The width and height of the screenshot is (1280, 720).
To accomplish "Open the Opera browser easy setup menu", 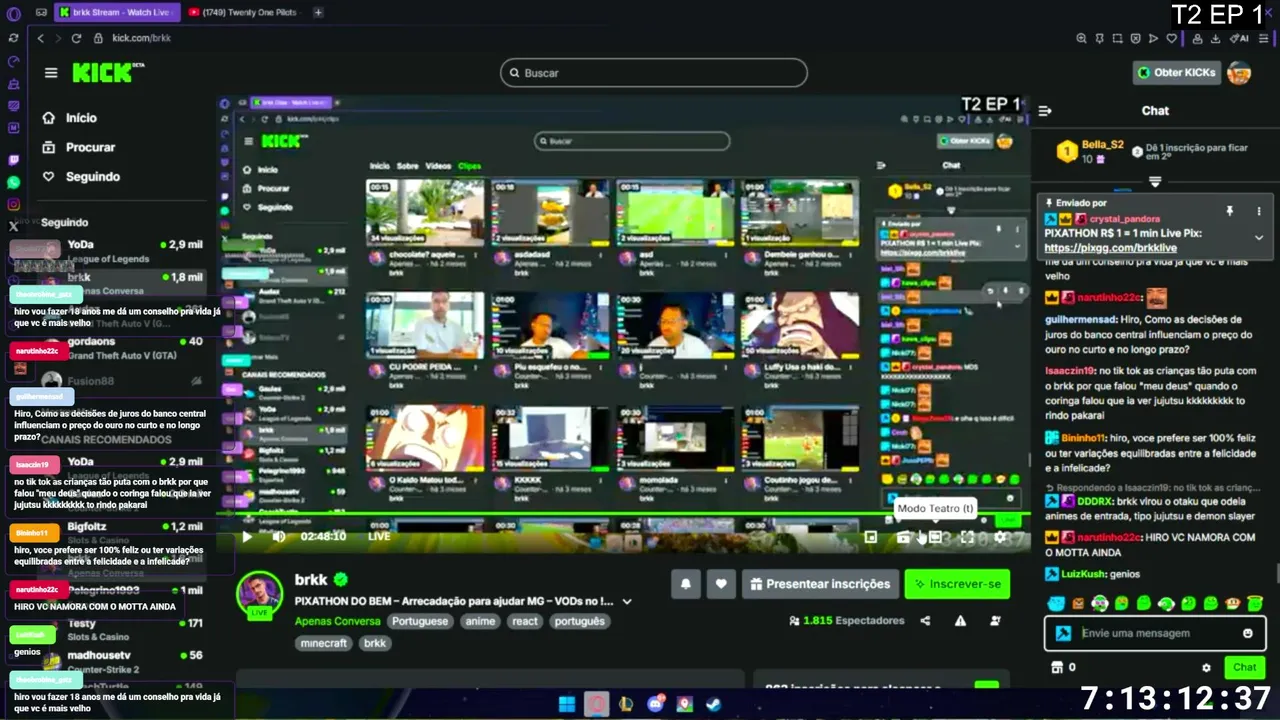I will point(1264,38).
